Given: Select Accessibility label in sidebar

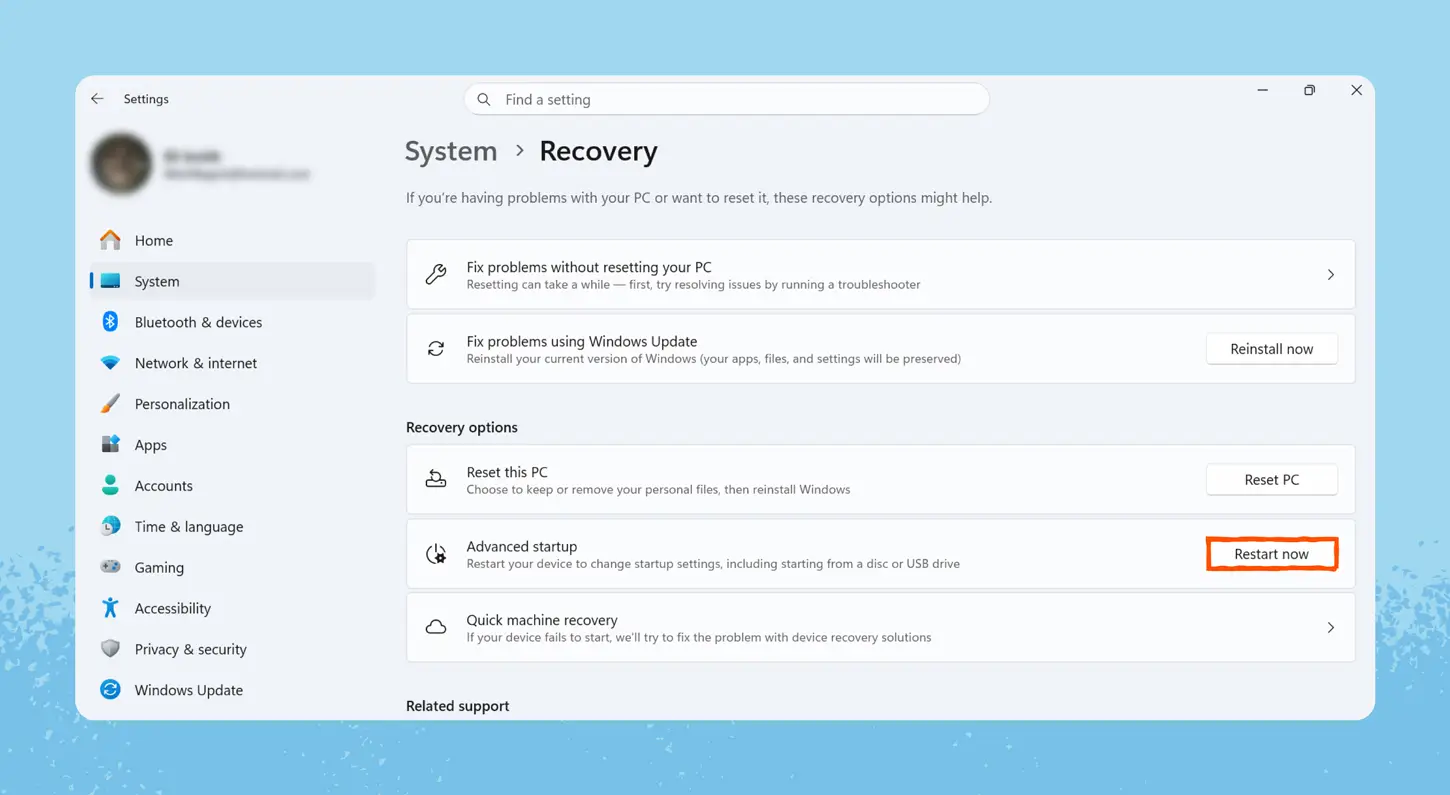Looking at the screenshot, I should pyautogui.click(x=173, y=608).
